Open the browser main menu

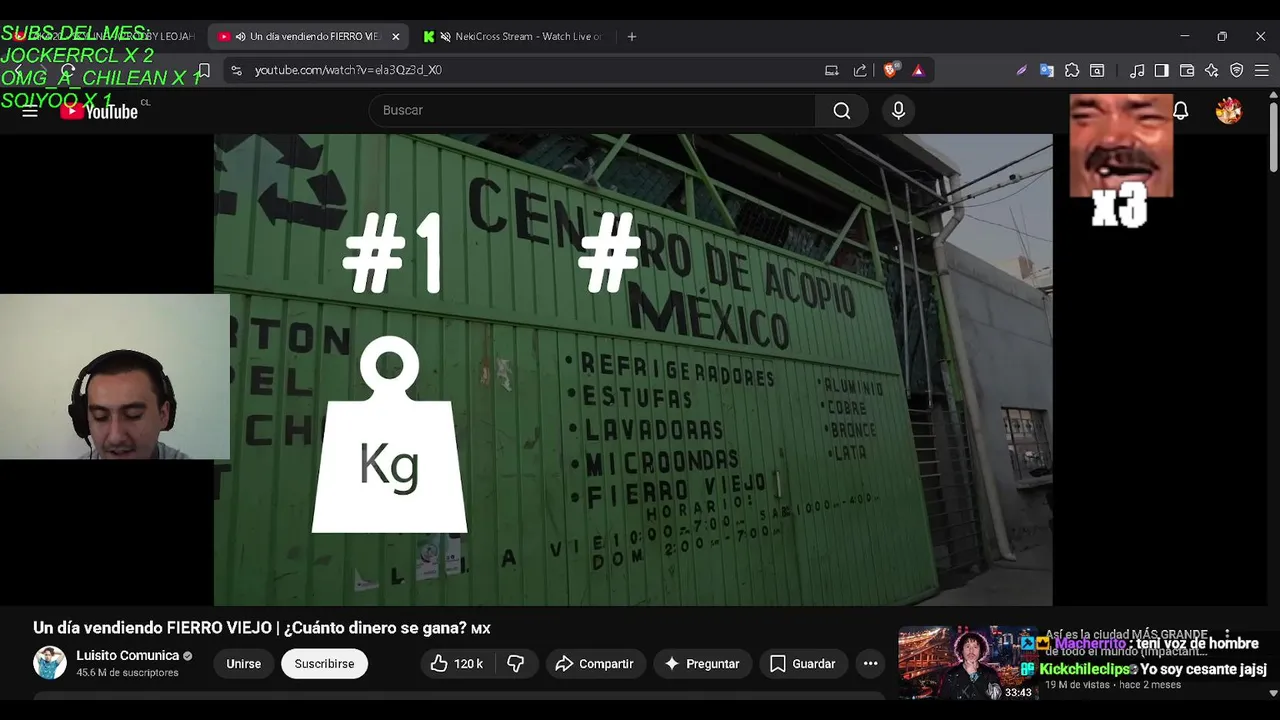1262,70
